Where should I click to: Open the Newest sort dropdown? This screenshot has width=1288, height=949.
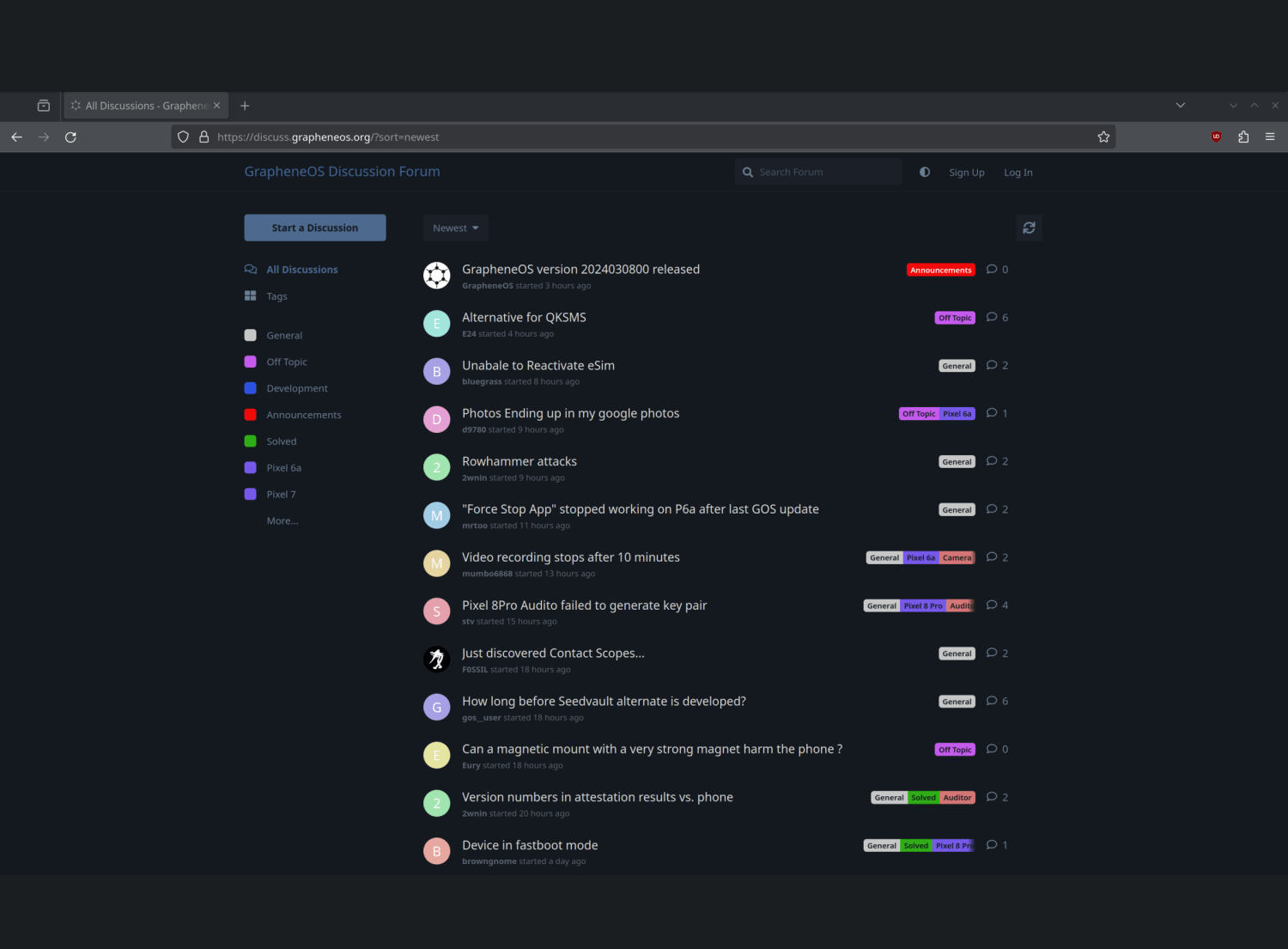click(x=455, y=228)
